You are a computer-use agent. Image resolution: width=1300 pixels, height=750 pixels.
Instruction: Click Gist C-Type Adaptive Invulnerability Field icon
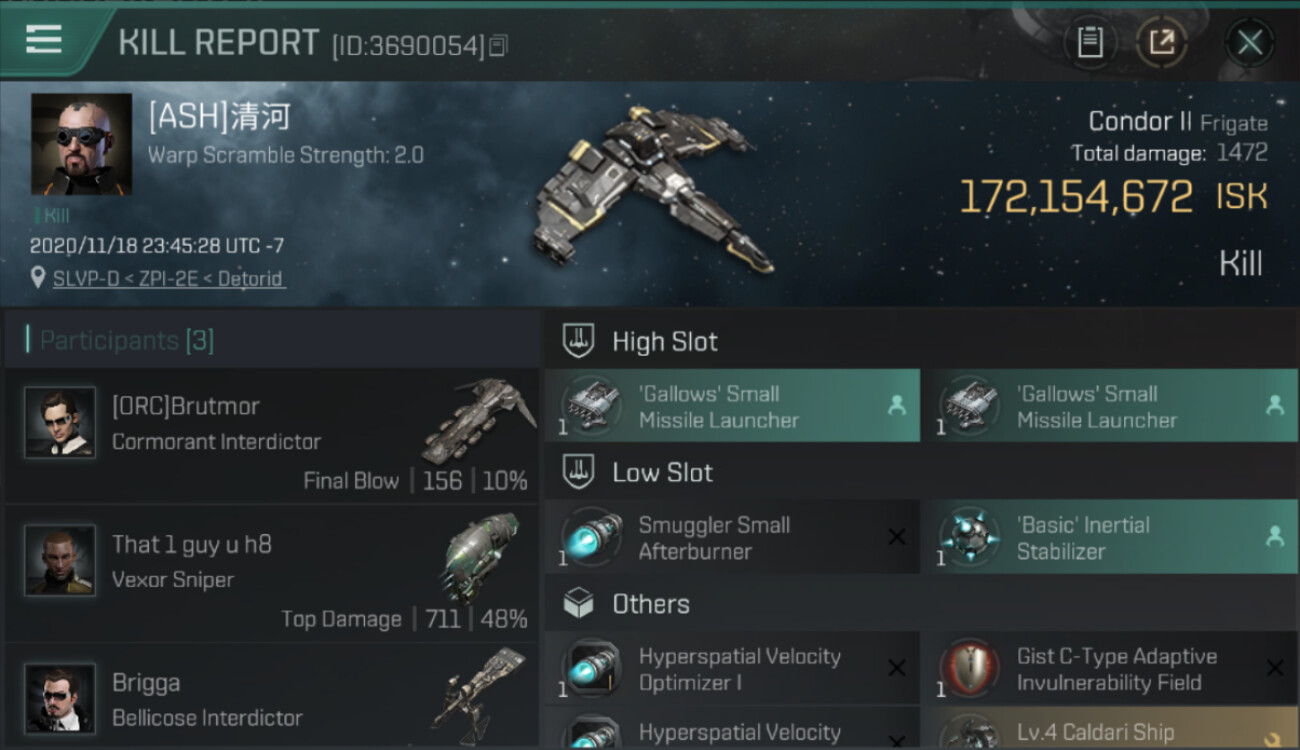tap(968, 669)
